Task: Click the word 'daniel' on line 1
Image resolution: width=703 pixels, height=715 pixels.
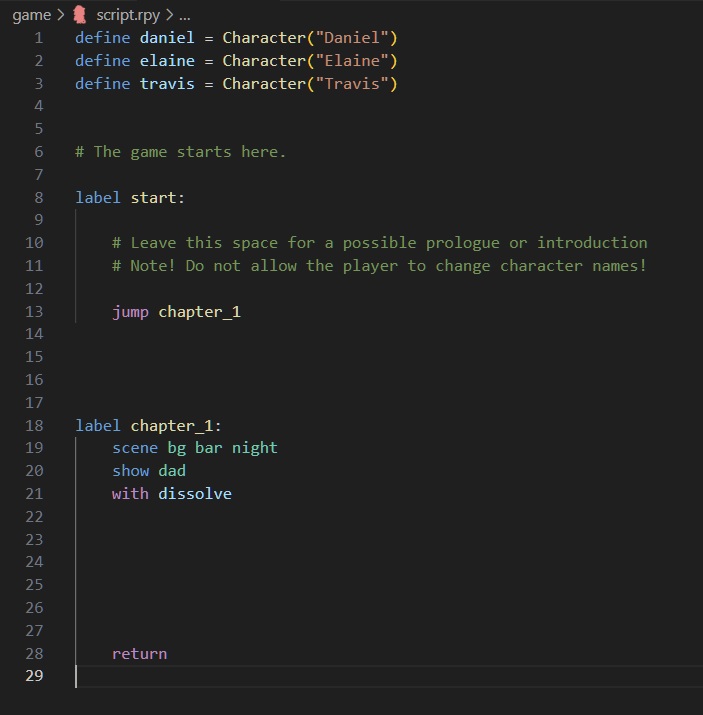Action: click(167, 38)
